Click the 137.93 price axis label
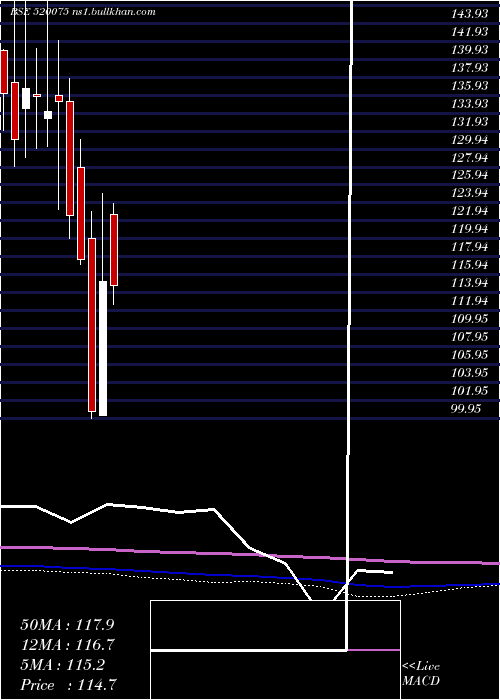Screen dimensions: 500x700 click(470, 68)
